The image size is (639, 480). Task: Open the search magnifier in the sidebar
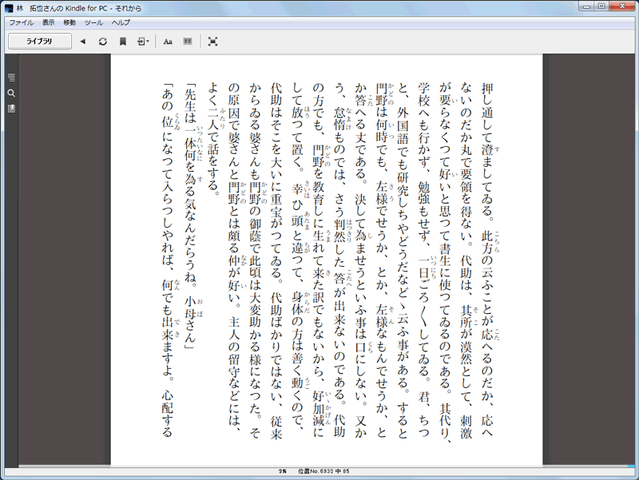click(11, 93)
